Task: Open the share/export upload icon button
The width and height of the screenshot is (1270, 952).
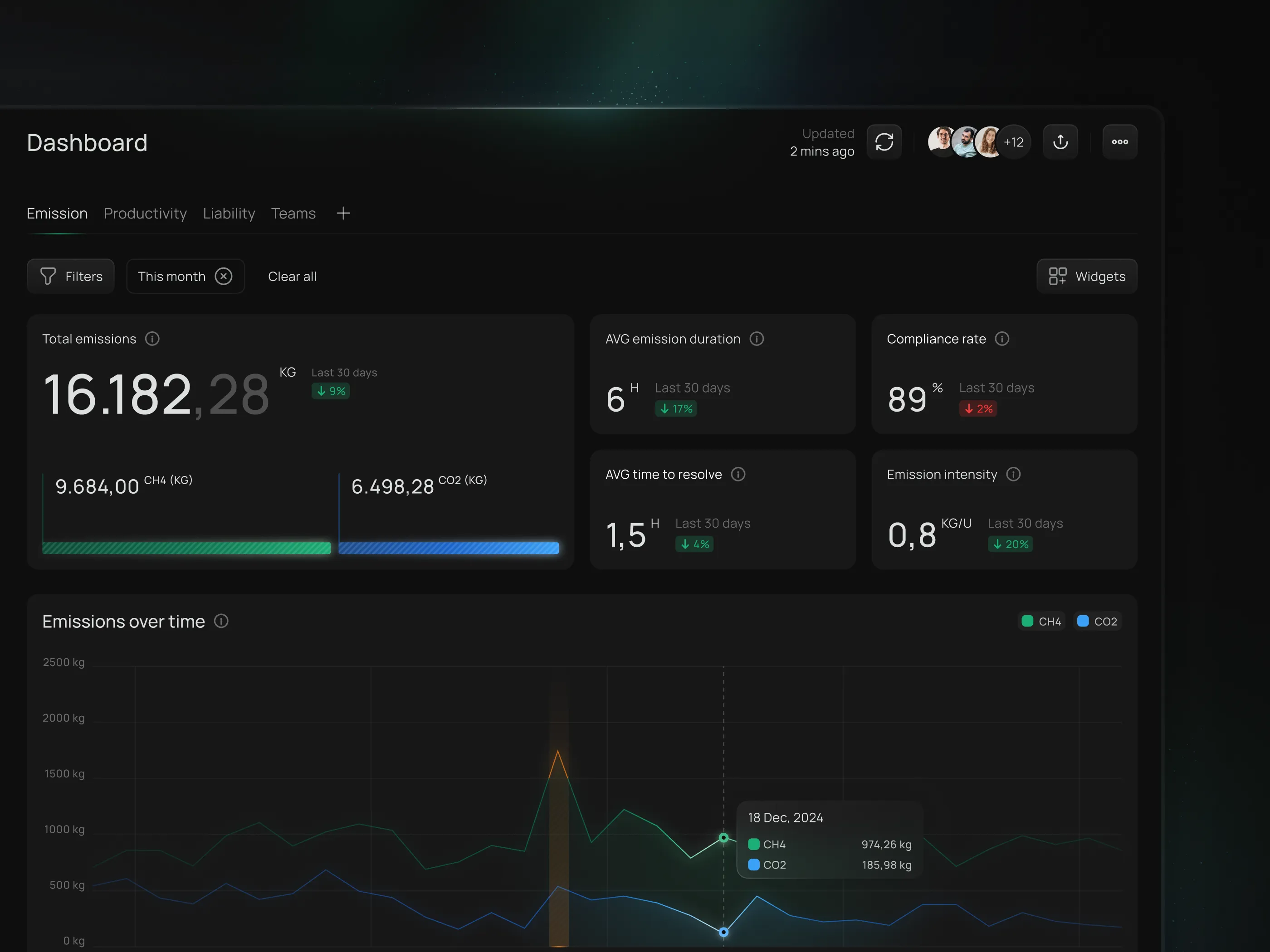Action: (x=1060, y=142)
